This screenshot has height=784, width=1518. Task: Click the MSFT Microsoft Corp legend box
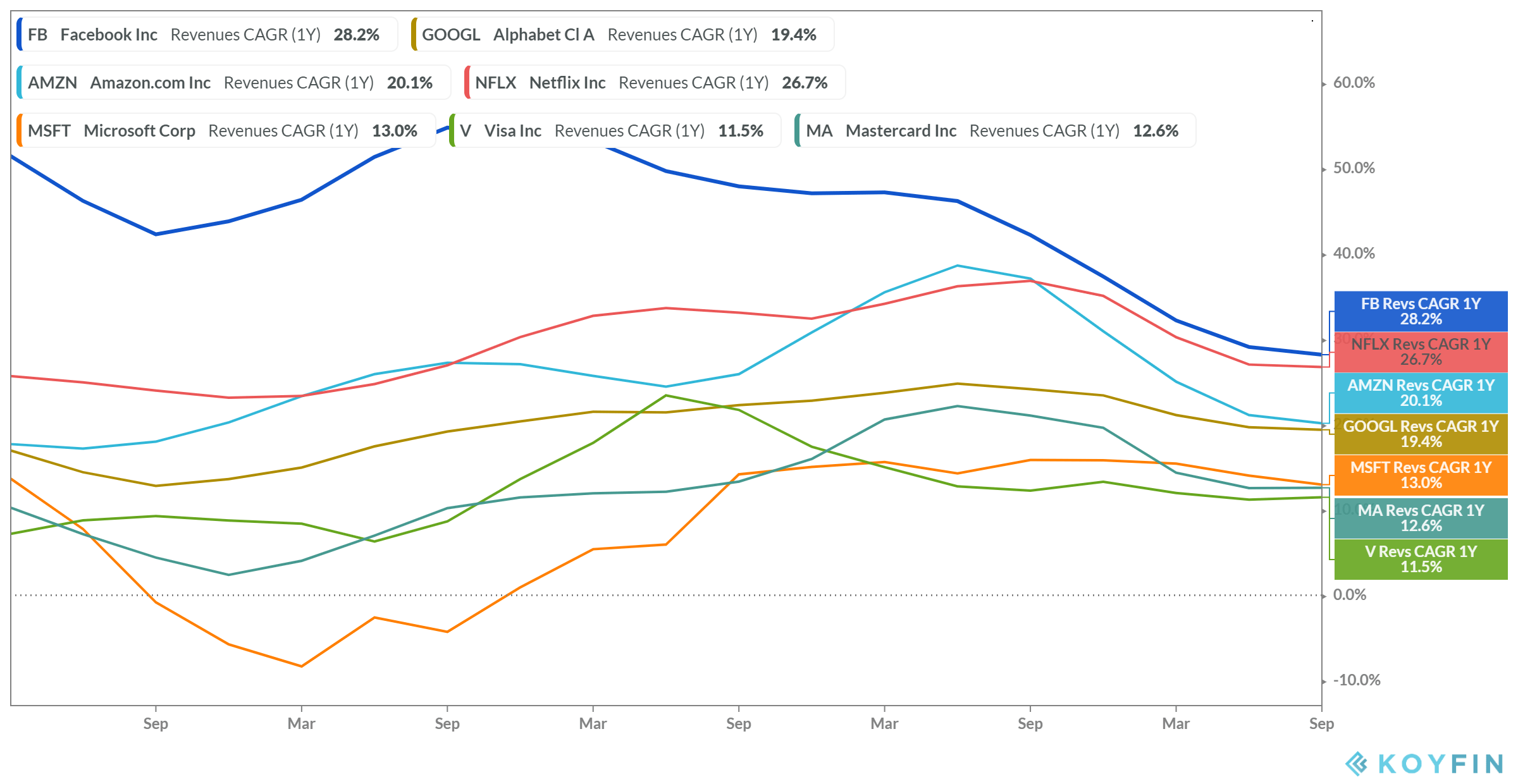(226, 131)
